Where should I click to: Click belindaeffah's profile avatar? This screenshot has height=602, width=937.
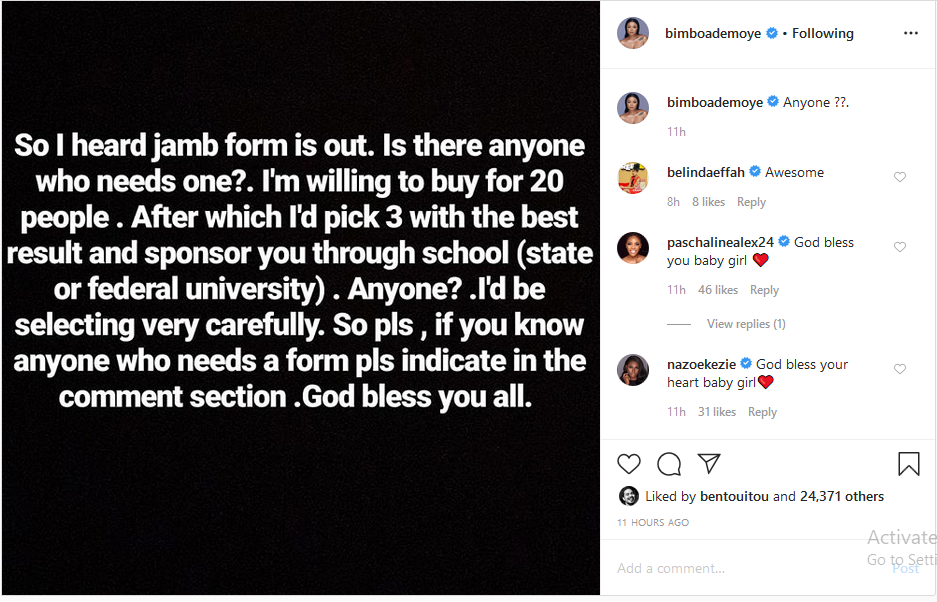pos(633,178)
